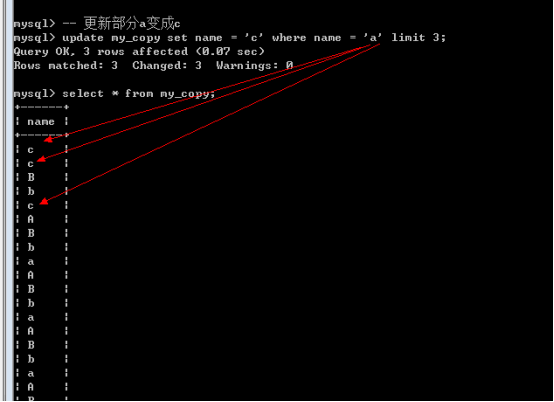Click the "Rows matched: 3" text
Screen dimensions: 554x402
tap(65, 65)
